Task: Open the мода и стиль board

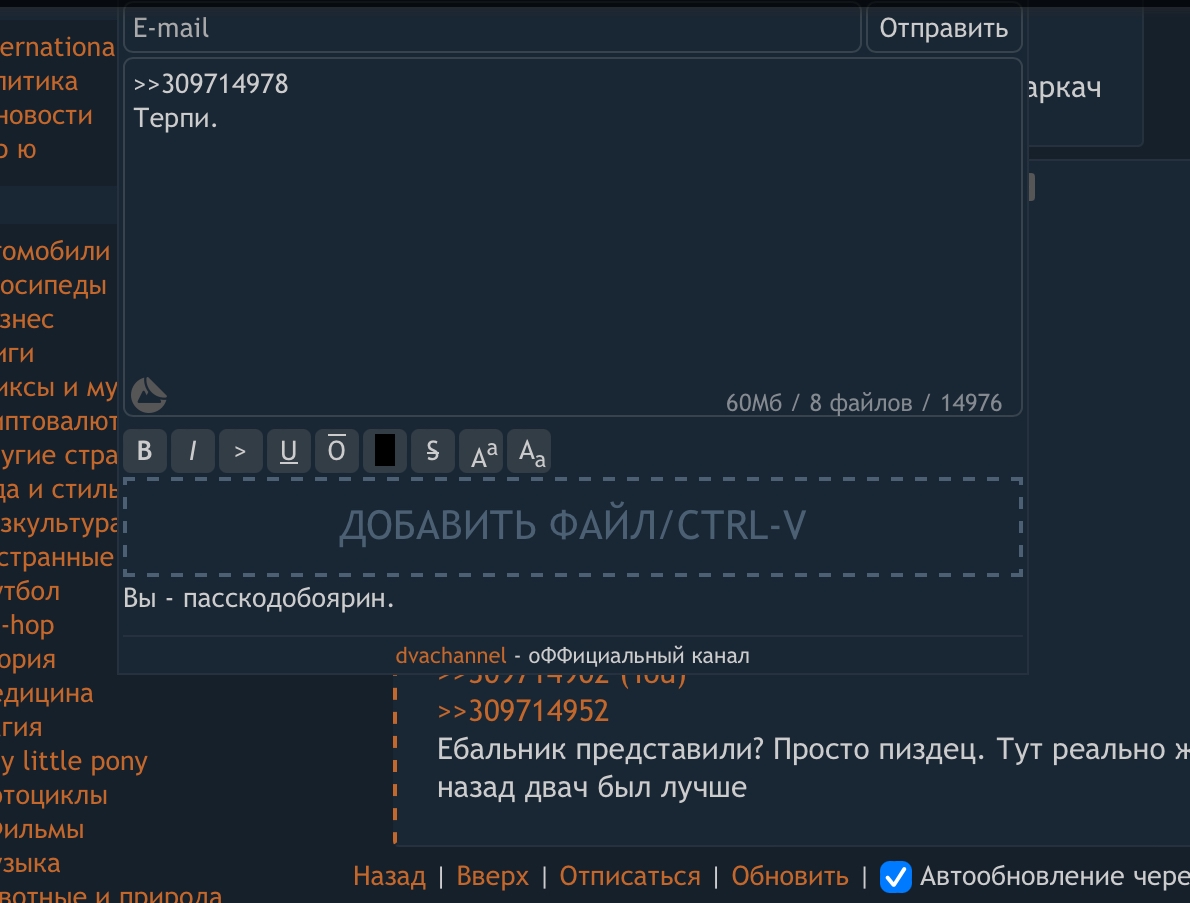Action: tap(58, 489)
